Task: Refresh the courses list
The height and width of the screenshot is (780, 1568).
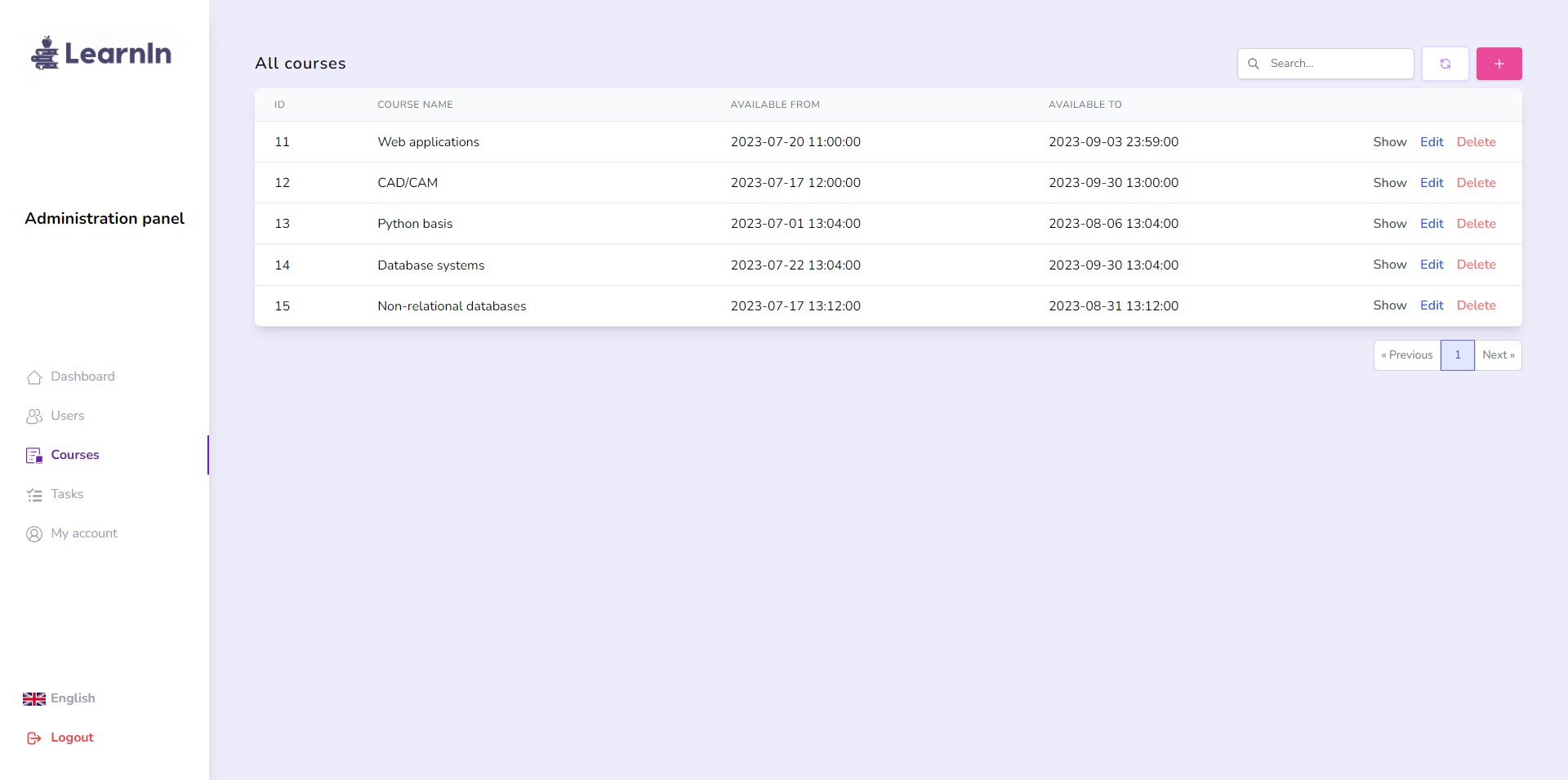Action: click(x=1445, y=64)
